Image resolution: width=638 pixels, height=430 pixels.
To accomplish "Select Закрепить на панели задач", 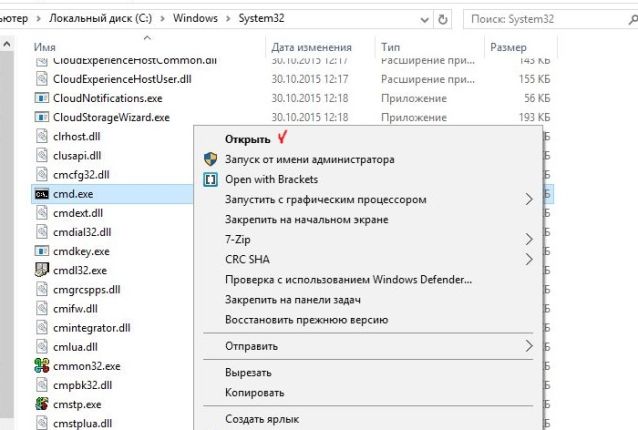I will 293,300.
